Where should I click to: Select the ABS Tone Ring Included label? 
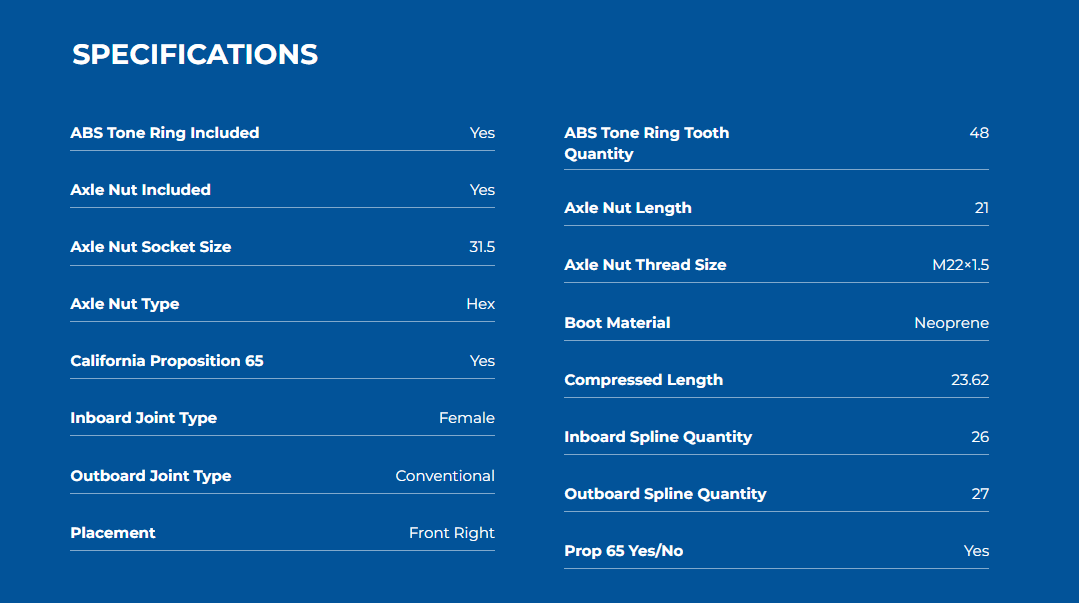(x=164, y=133)
